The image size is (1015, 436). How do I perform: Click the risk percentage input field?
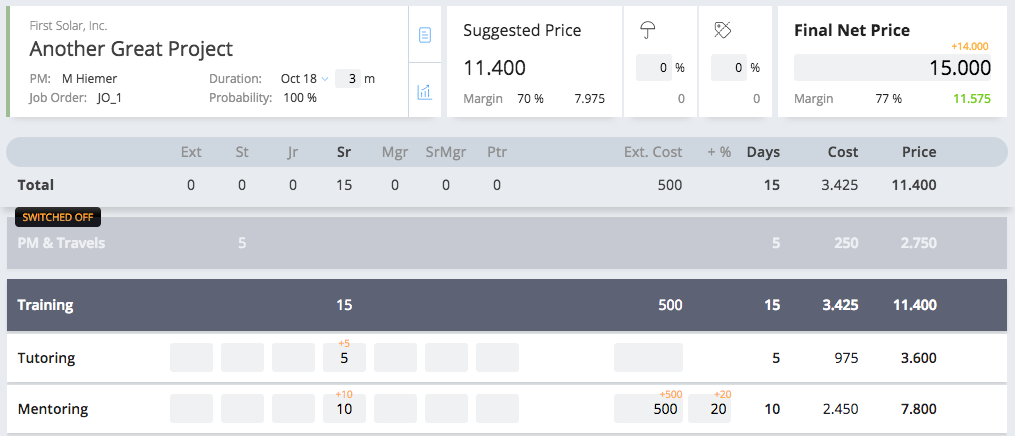654,68
